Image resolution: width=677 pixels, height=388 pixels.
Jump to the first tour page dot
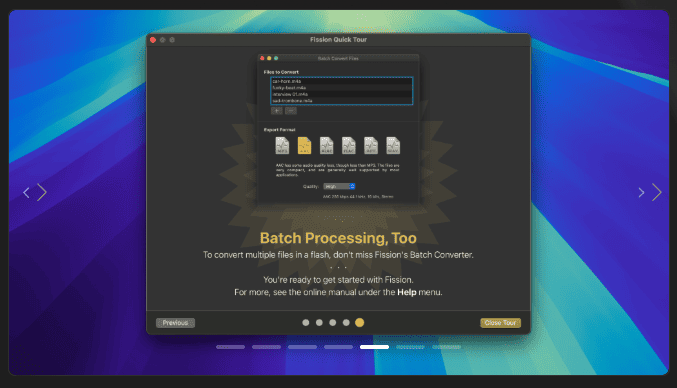tap(306, 322)
